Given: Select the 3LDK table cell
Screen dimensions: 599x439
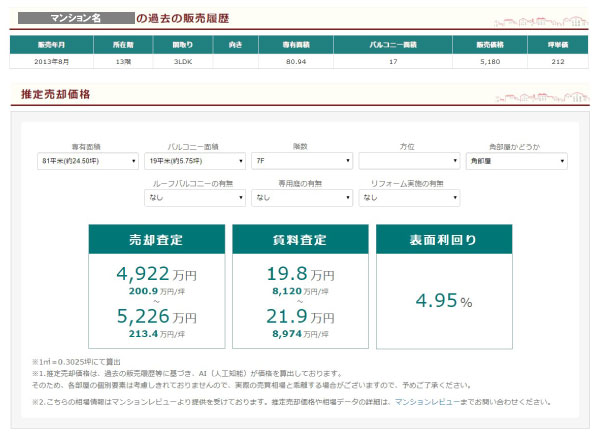Looking at the screenshot, I should pos(183,62).
